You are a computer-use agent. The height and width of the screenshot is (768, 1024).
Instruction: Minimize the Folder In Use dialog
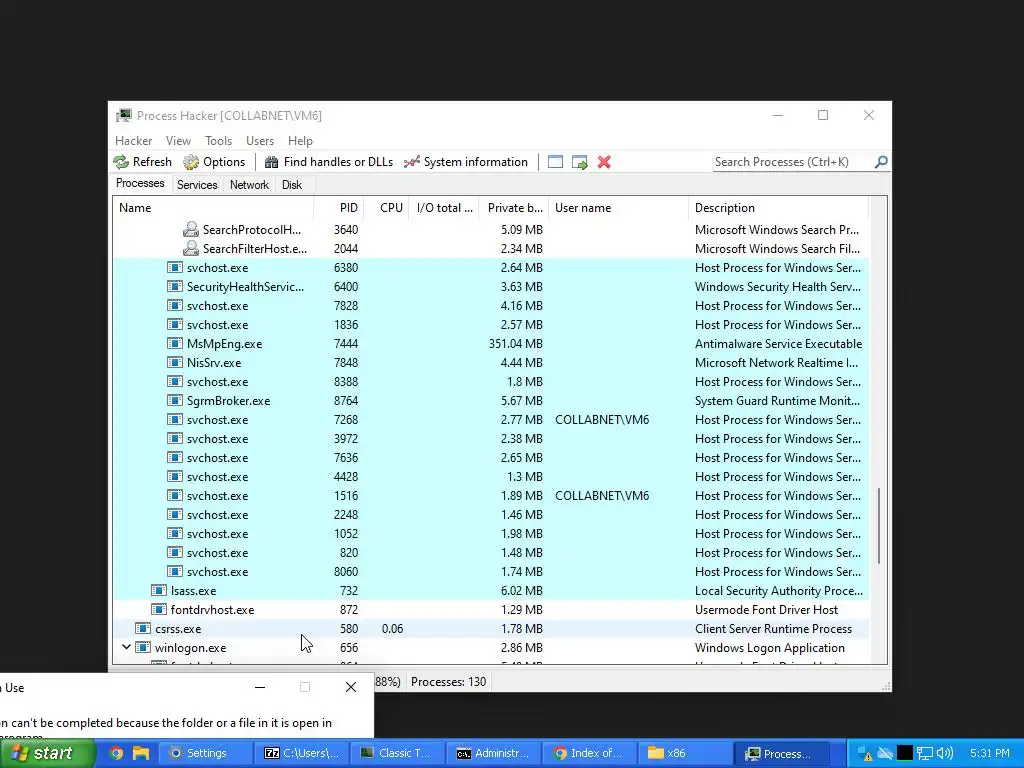click(x=260, y=687)
